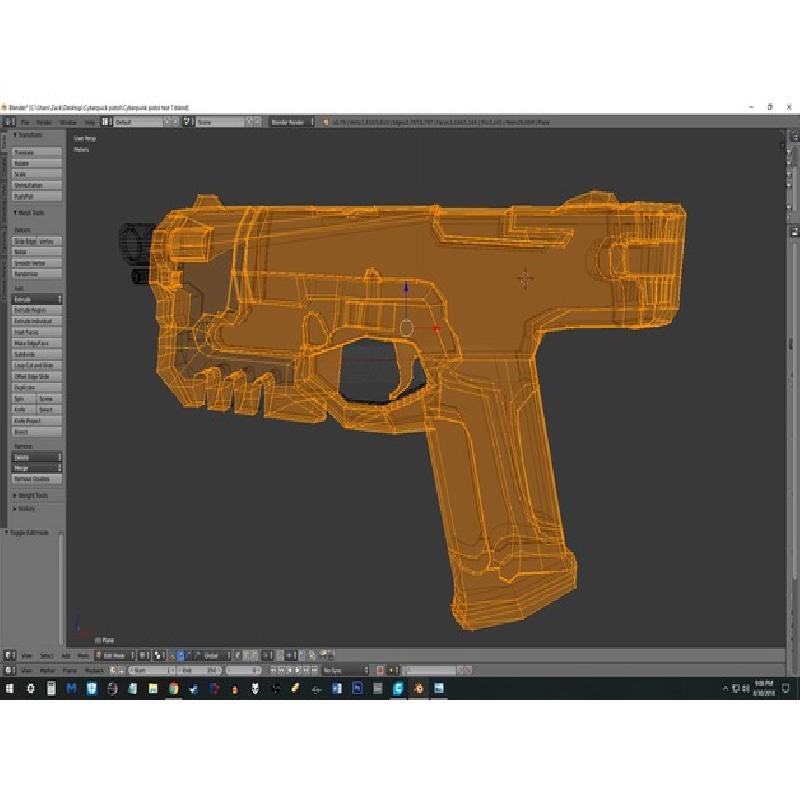This screenshot has width=800, height=800.
Task: Open the Mesh menu in 3D header
Action: click(x=83, y=656)
